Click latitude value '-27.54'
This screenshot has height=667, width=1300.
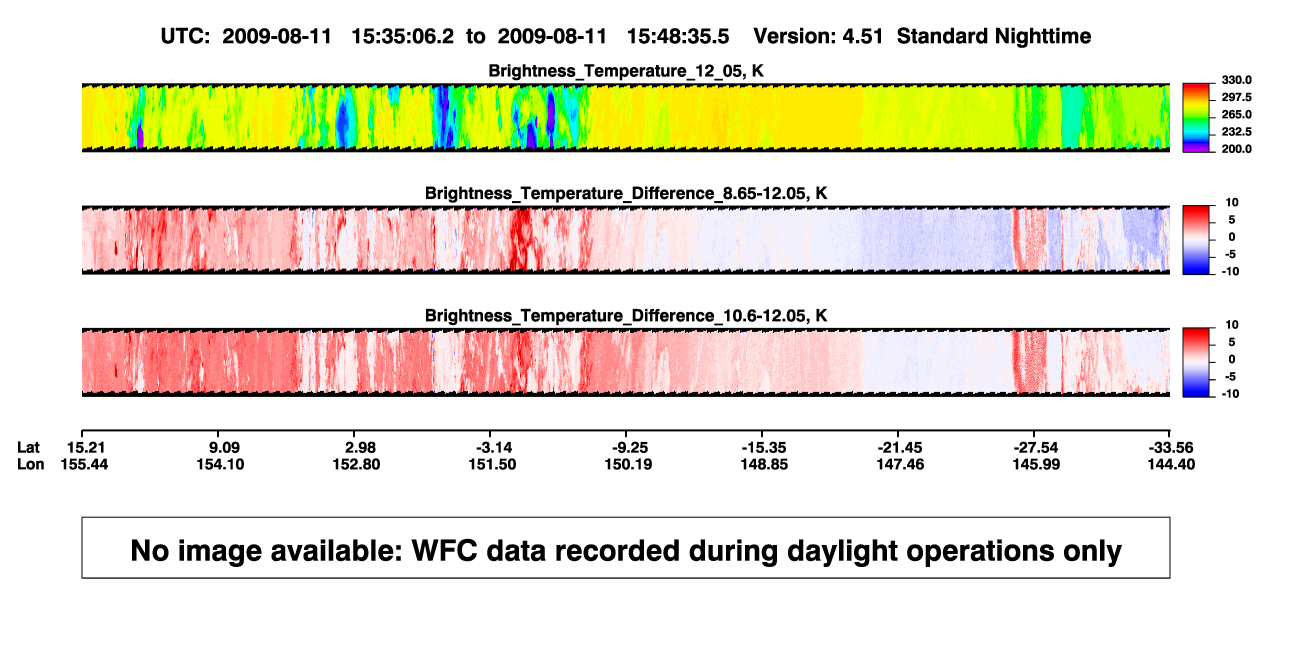(x=1035, y=446)
